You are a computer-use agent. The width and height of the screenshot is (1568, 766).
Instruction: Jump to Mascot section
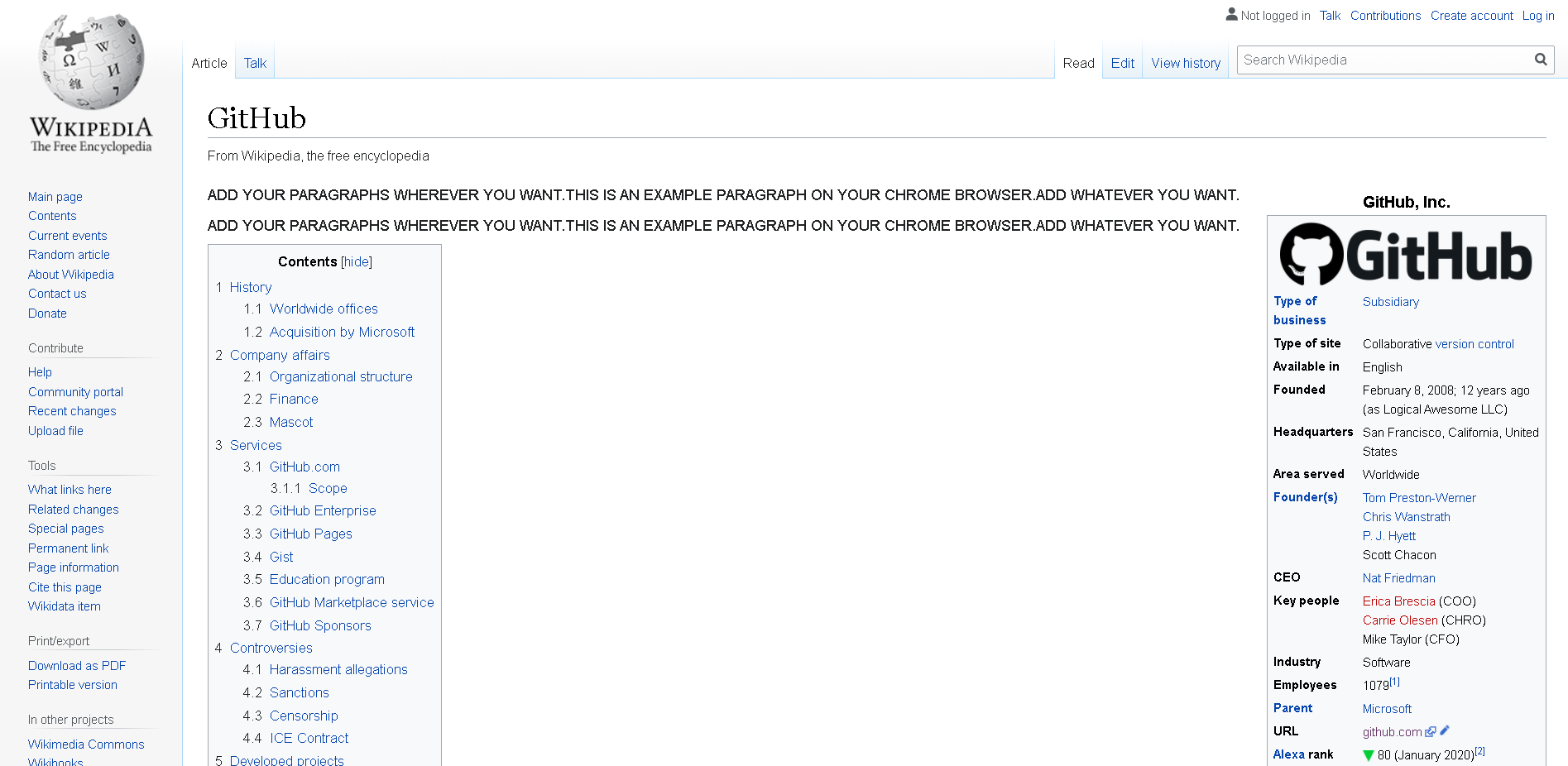tap(291, 422)
